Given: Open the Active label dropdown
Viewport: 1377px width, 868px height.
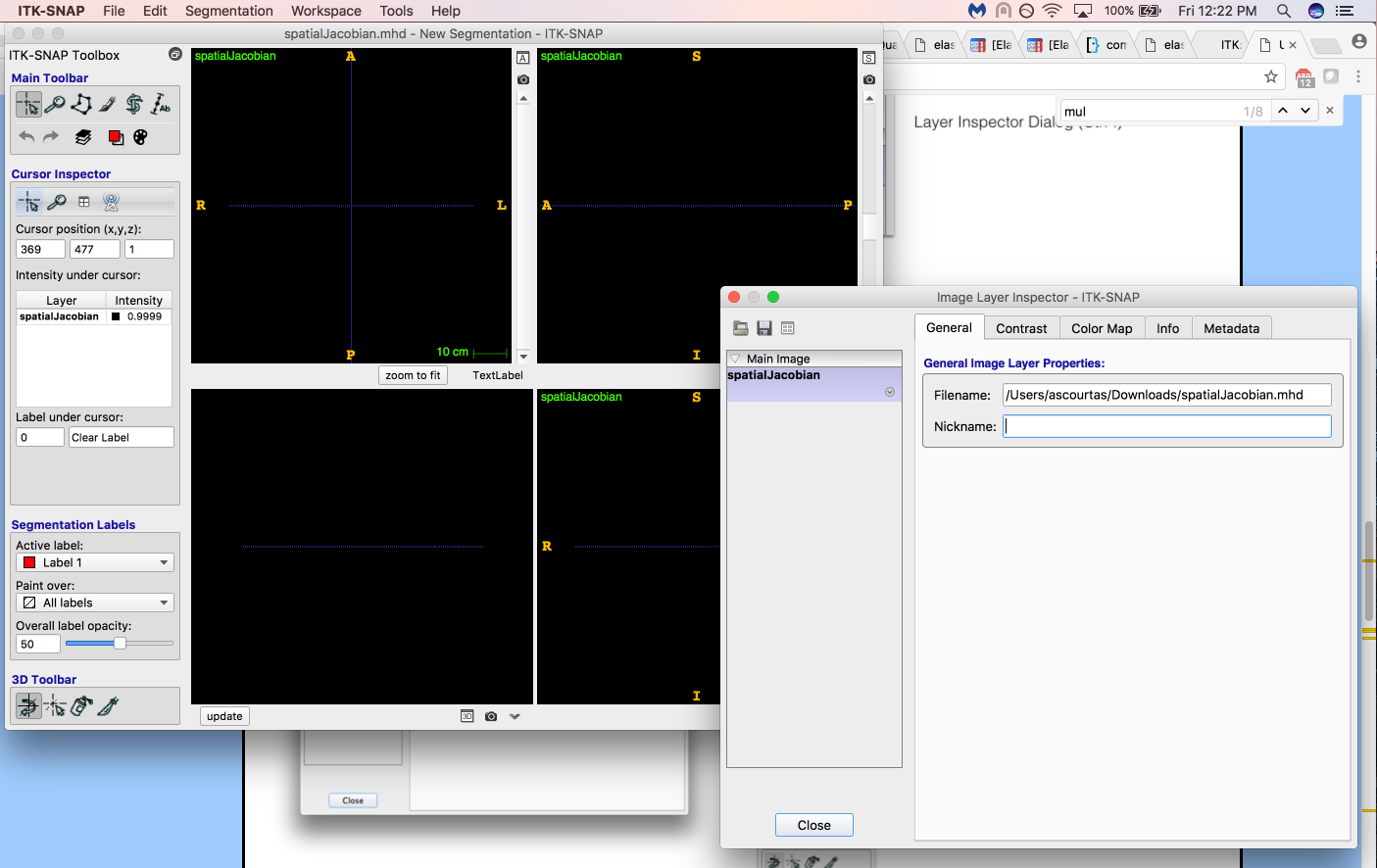Looking at the screenshot, I should tap(94, 561).
